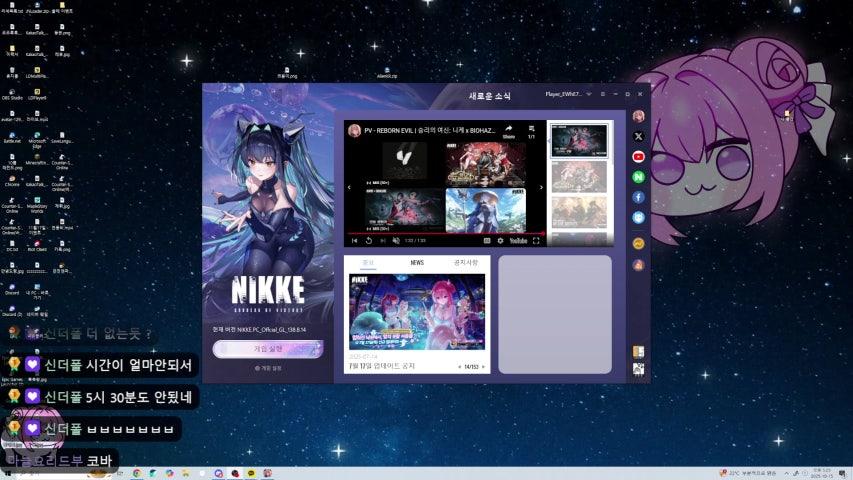The height and width of the screenshot is (480, 853).
Task: Switch to the first news tab left of NEWS
Action: point(368,263)
